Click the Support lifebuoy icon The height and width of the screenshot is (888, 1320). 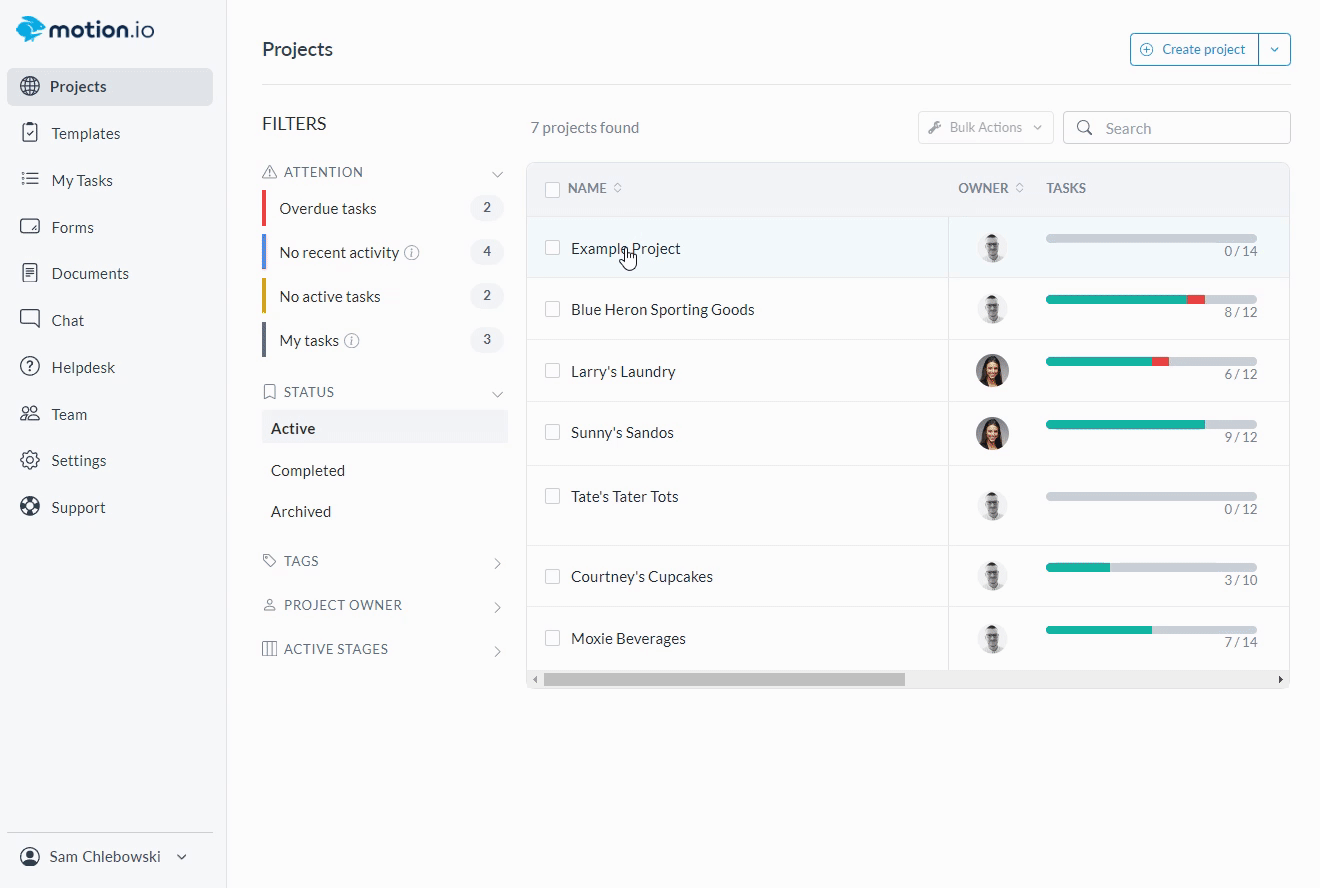coord(30,507)
